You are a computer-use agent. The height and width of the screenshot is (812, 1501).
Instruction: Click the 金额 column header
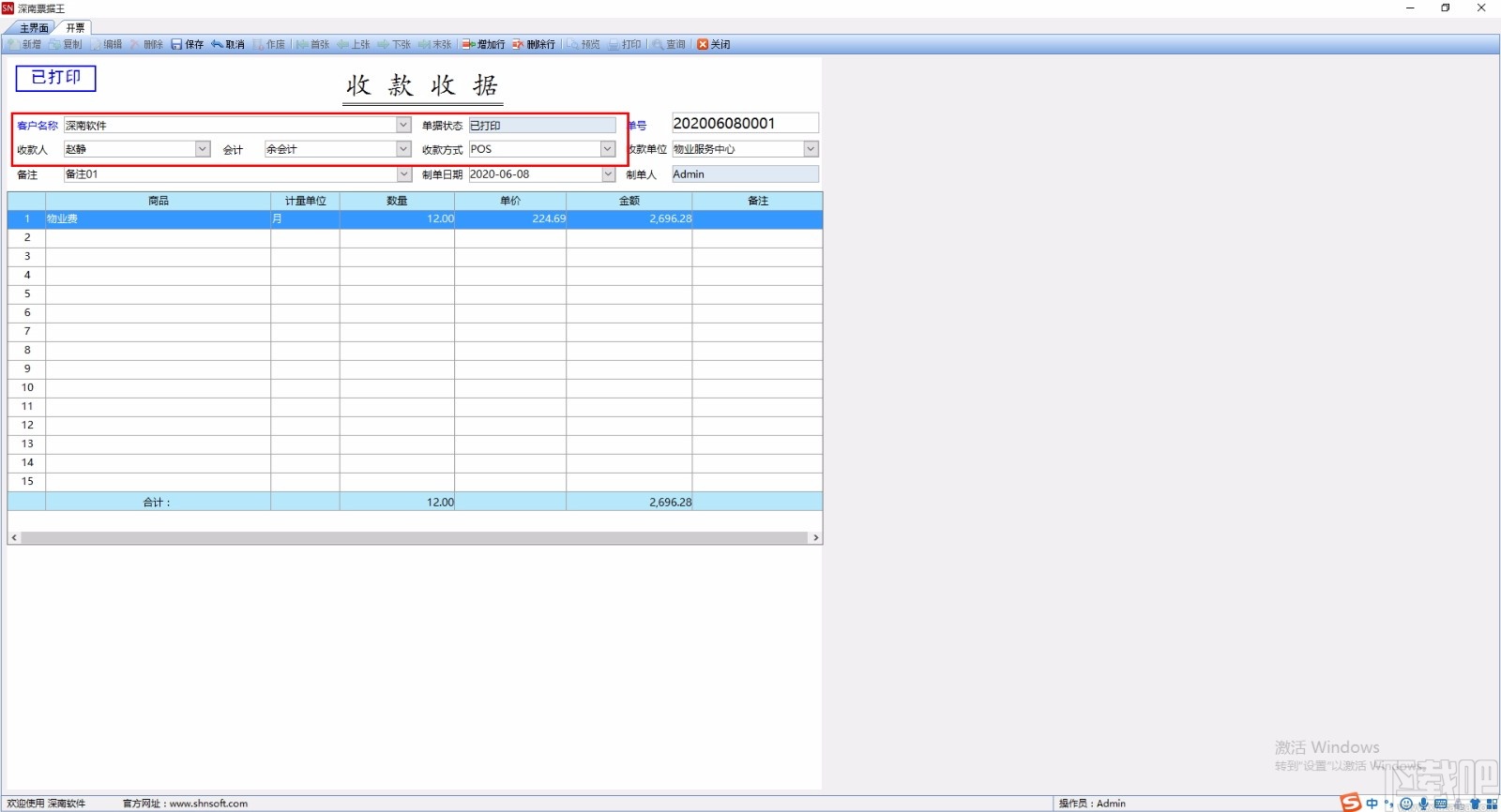point(629,201)
